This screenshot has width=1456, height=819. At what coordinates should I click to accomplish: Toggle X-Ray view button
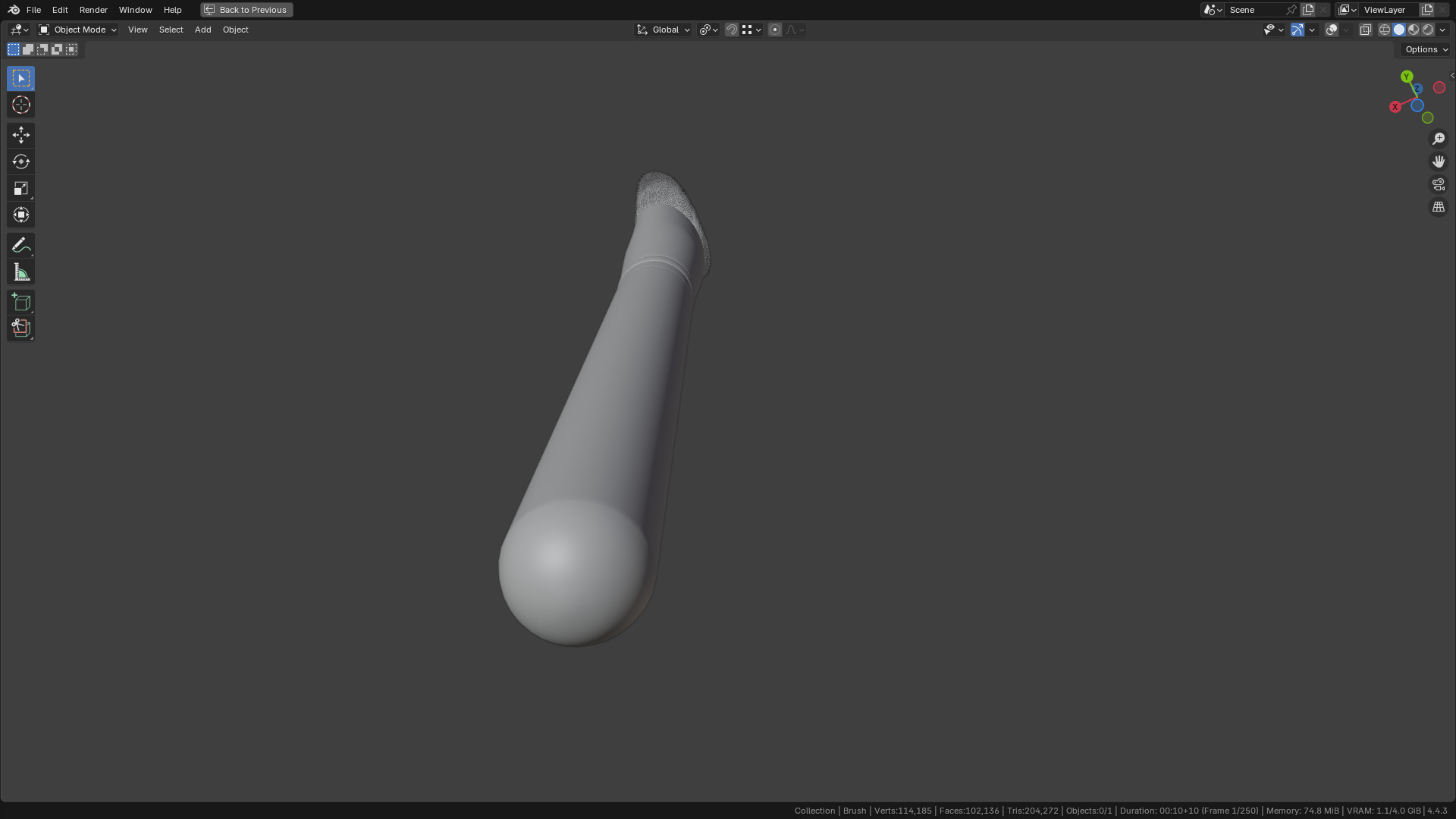[x=1366, y=30]
